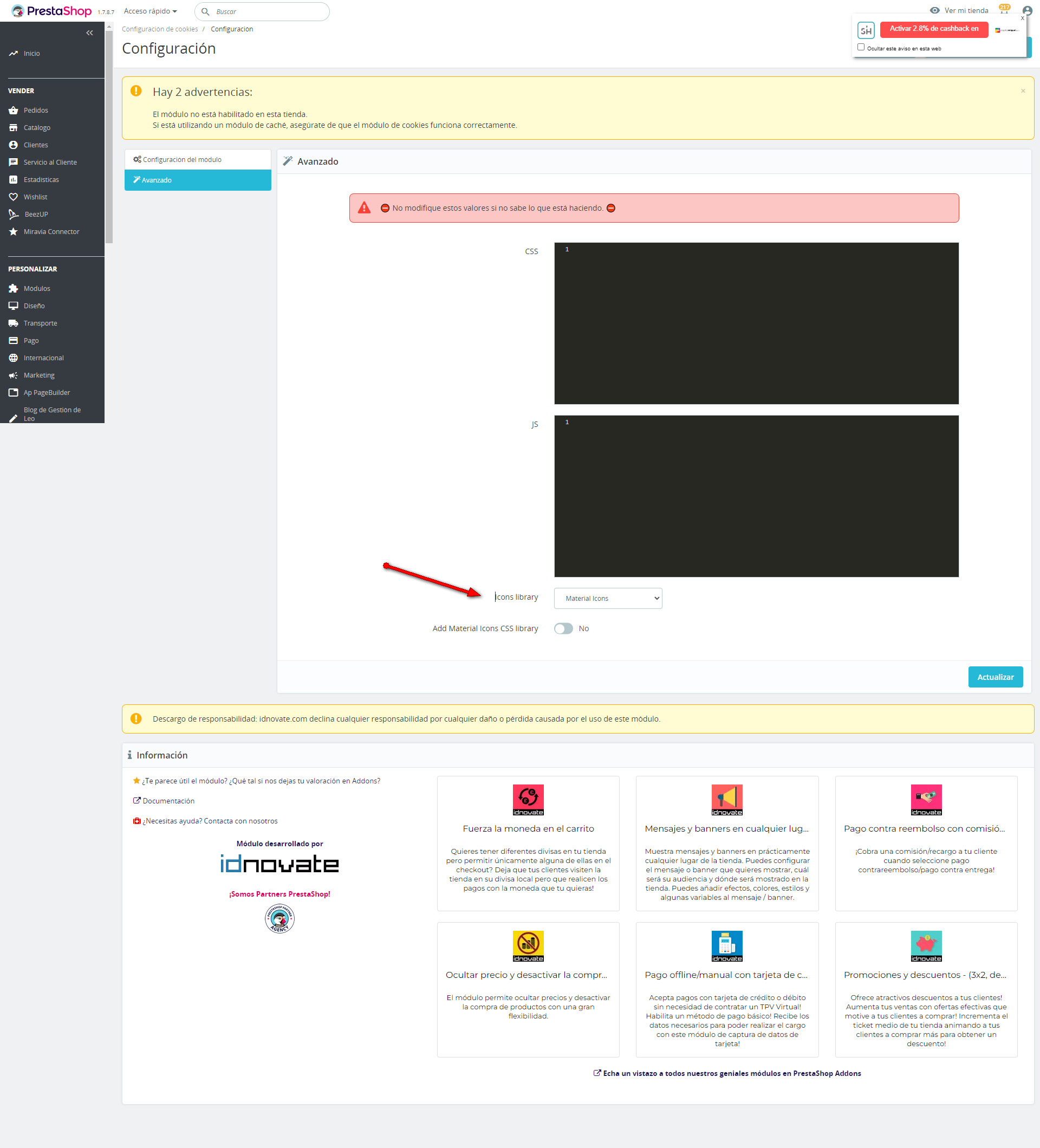Image resolution: width=1040 pixels, height=1148 pixels.
Task: Open Modulos puzzle piece icon
Action: tap(13, 289)
